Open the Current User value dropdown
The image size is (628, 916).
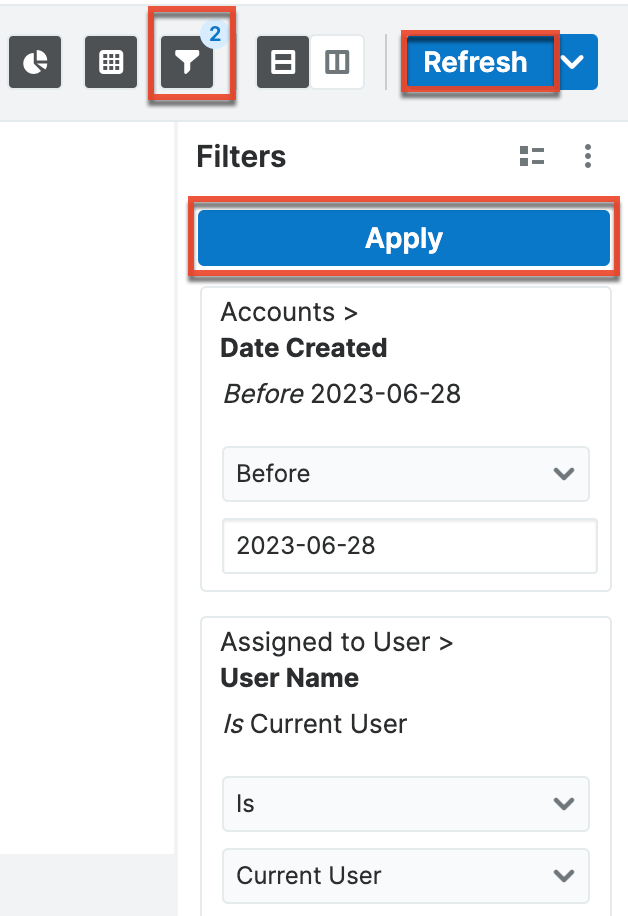tap(405, 876)
